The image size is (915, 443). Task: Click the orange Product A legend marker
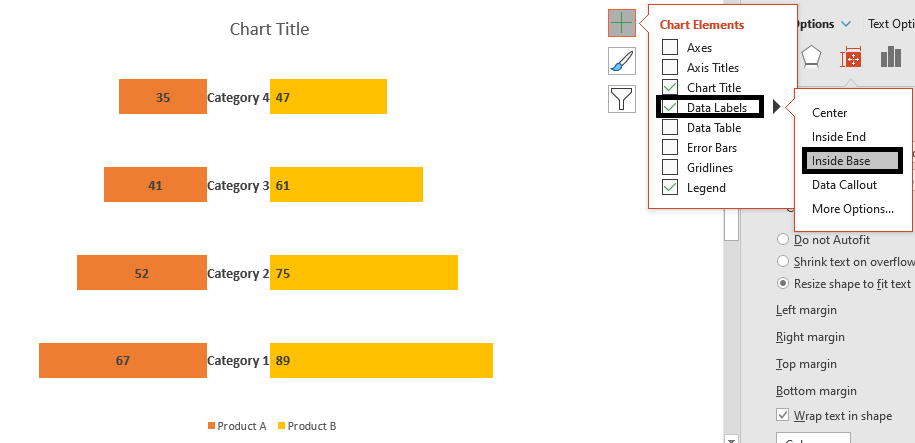point(211,426)
